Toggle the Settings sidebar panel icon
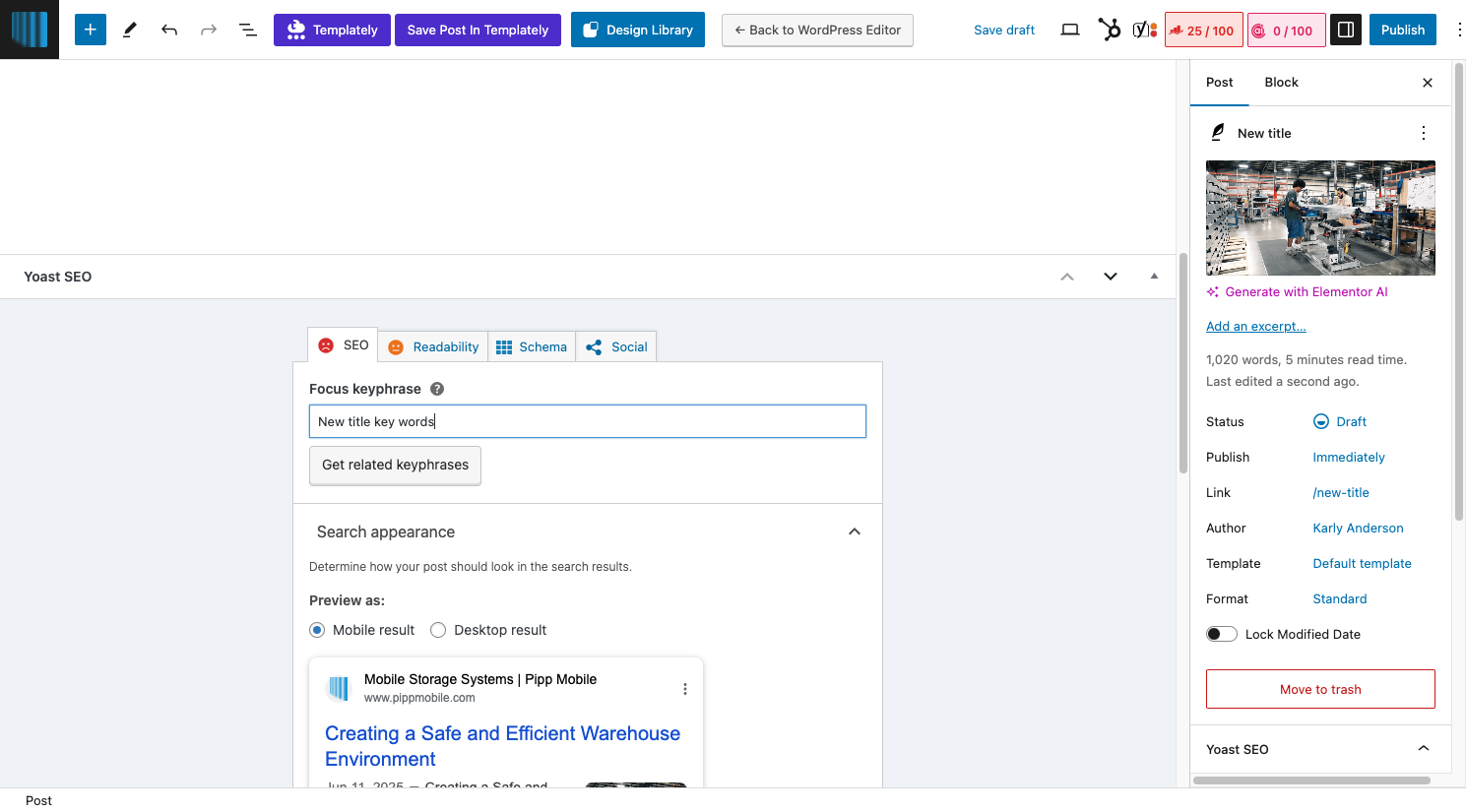The height and width of the screenshot is (812, 1466). [x=1346, y=30]
